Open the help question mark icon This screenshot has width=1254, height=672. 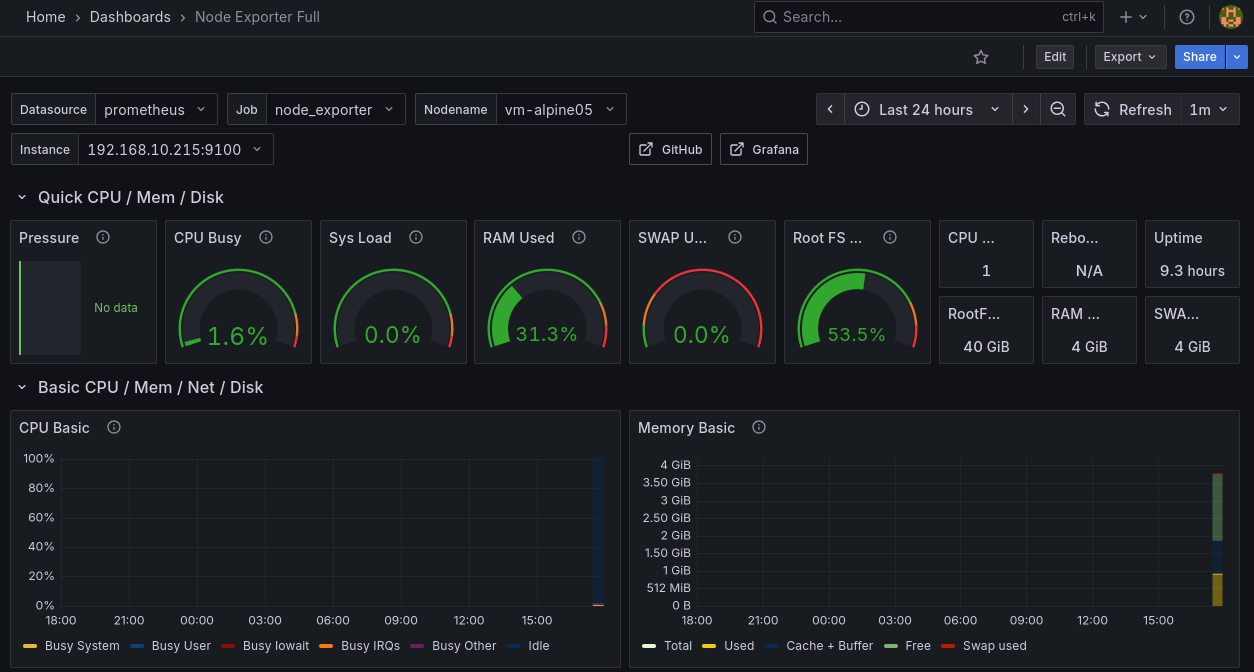[1187, 17]
